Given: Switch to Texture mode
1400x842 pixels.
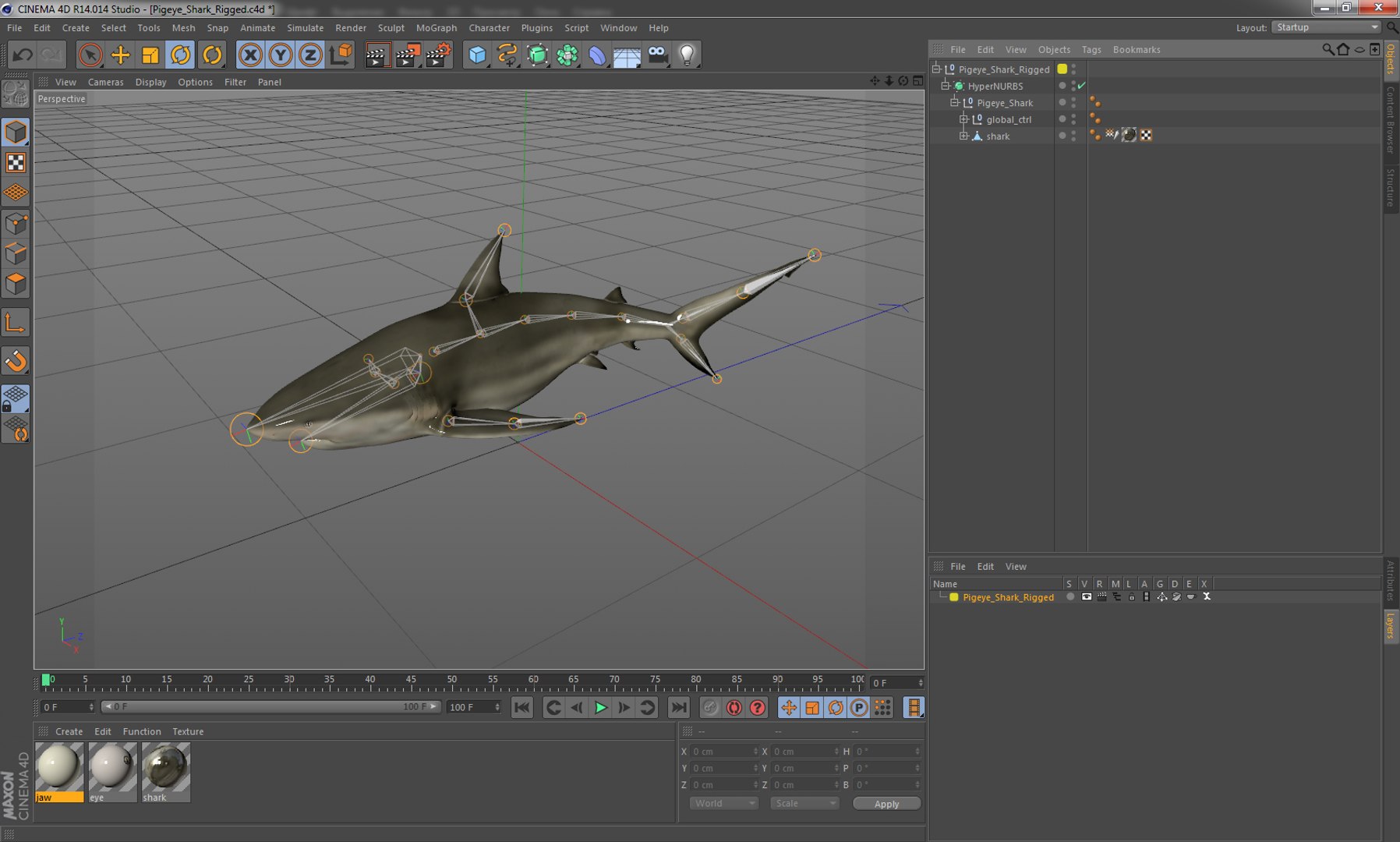Looking at the screenshot, I should tap(16, 162).
